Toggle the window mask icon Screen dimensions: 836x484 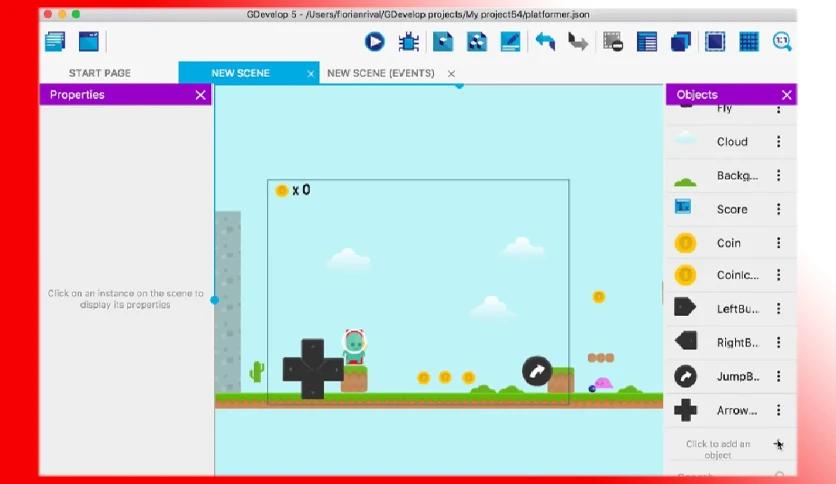click(714, 42)
